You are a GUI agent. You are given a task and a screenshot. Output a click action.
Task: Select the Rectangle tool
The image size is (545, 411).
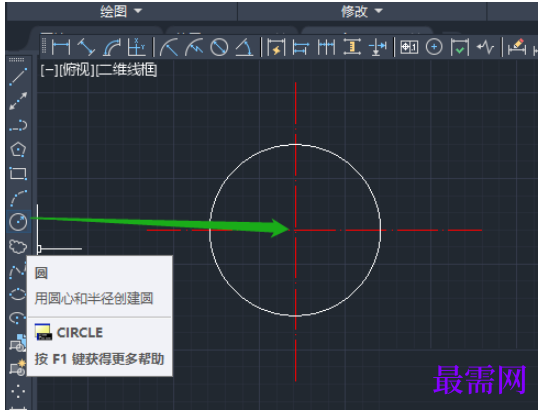click(18, 173)
